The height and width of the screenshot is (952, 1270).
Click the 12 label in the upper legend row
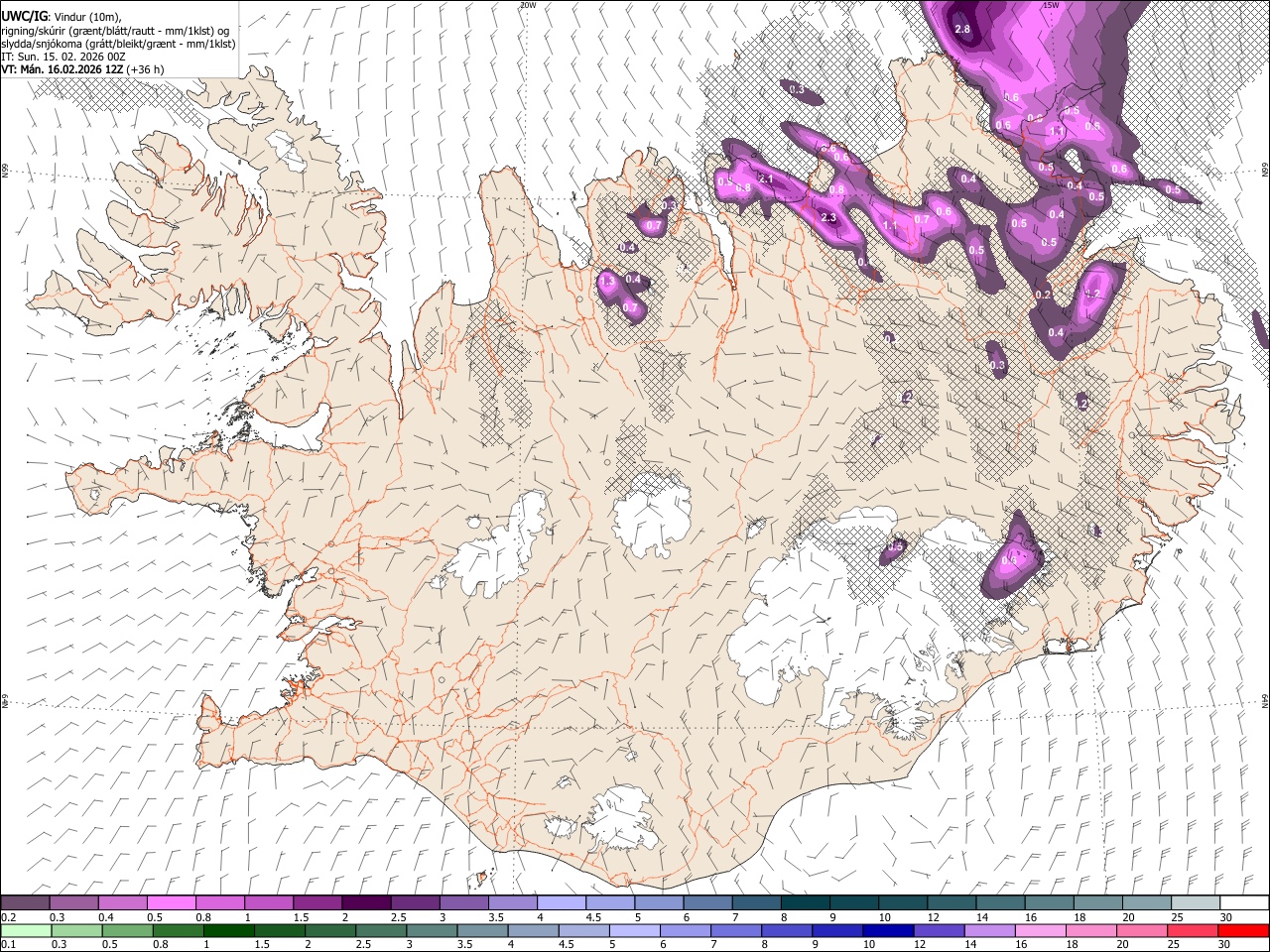(x=933, y=917)
